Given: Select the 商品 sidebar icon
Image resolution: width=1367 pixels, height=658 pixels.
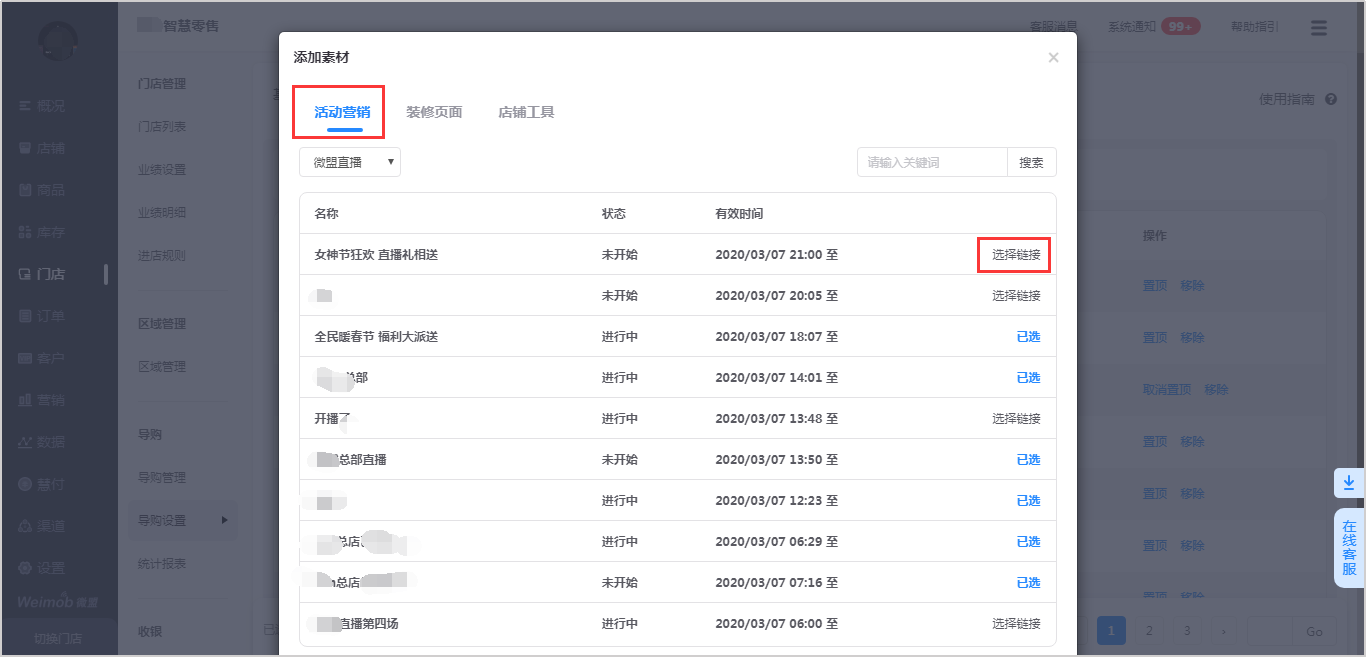Looking at the screenshot, I should tap(25, 190).
